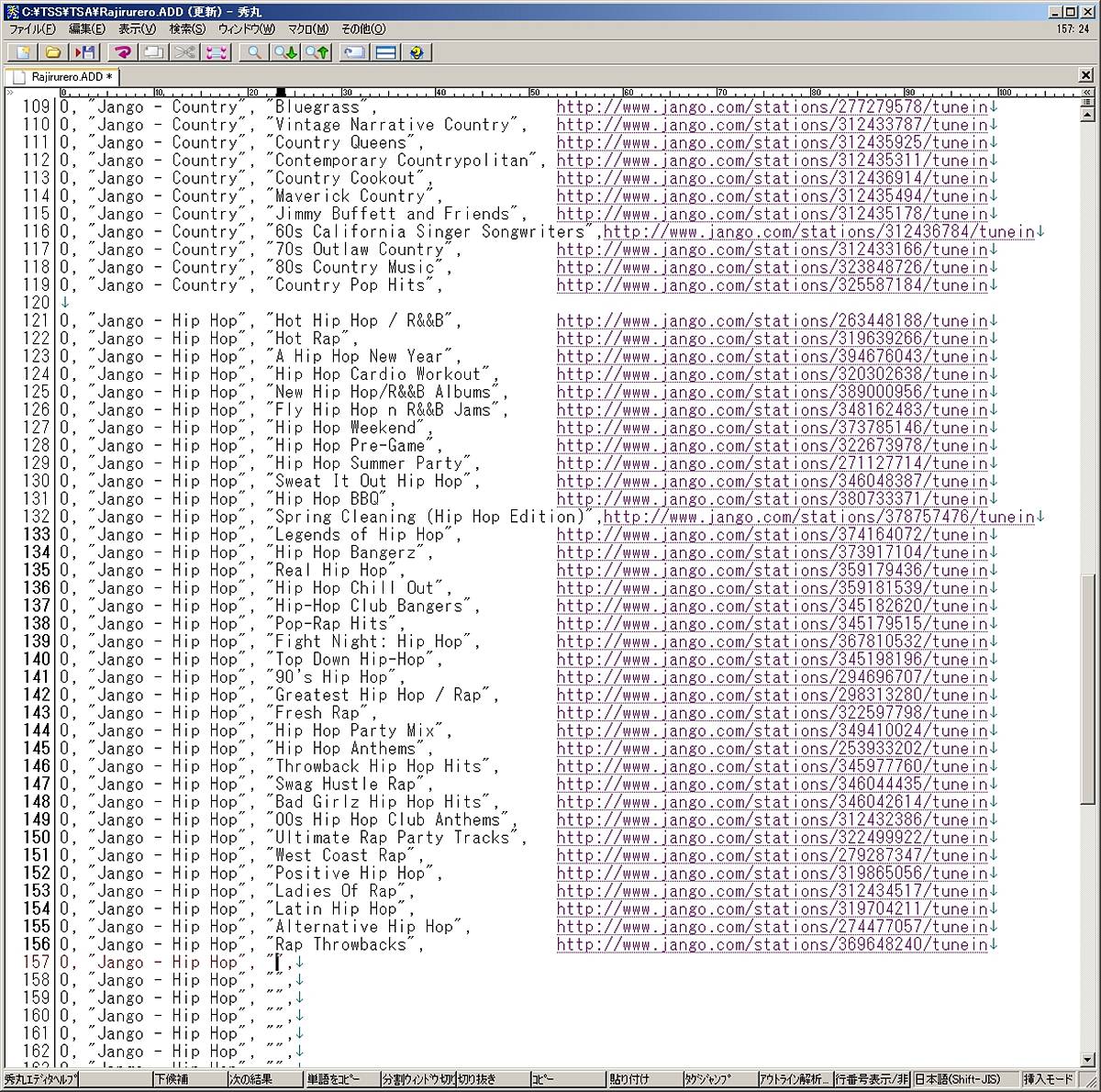The image size is (1101, 1092).
Task: Save file using the floppy disk icon
Action: 85,52
